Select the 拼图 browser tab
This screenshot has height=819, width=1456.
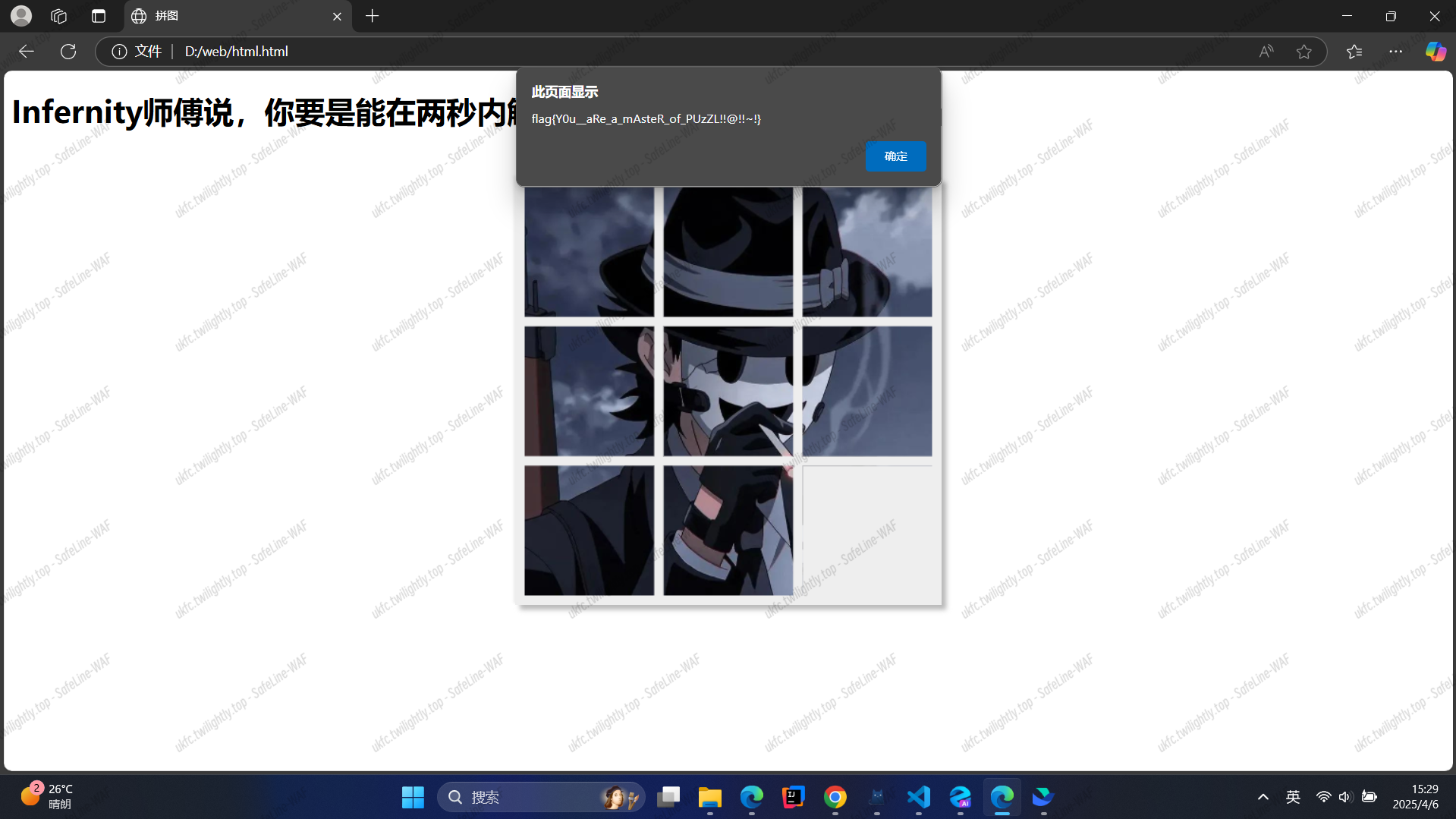pos(228,16)
